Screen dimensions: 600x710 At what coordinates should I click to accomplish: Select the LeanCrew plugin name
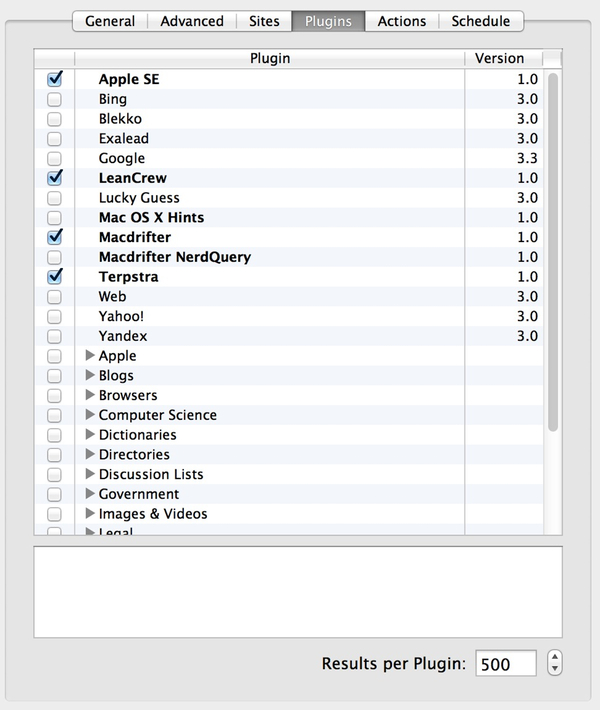[x=133, y=178]
